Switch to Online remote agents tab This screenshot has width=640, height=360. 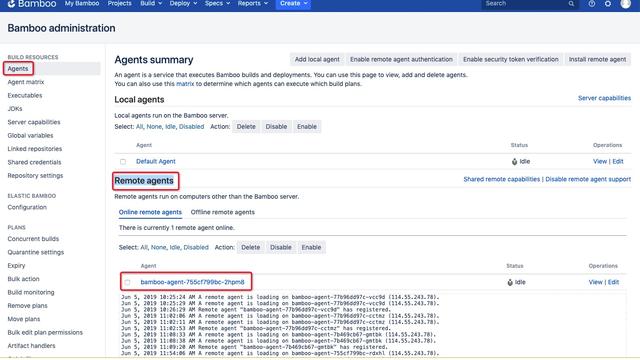pyautogui.click(x=150, y=212)
